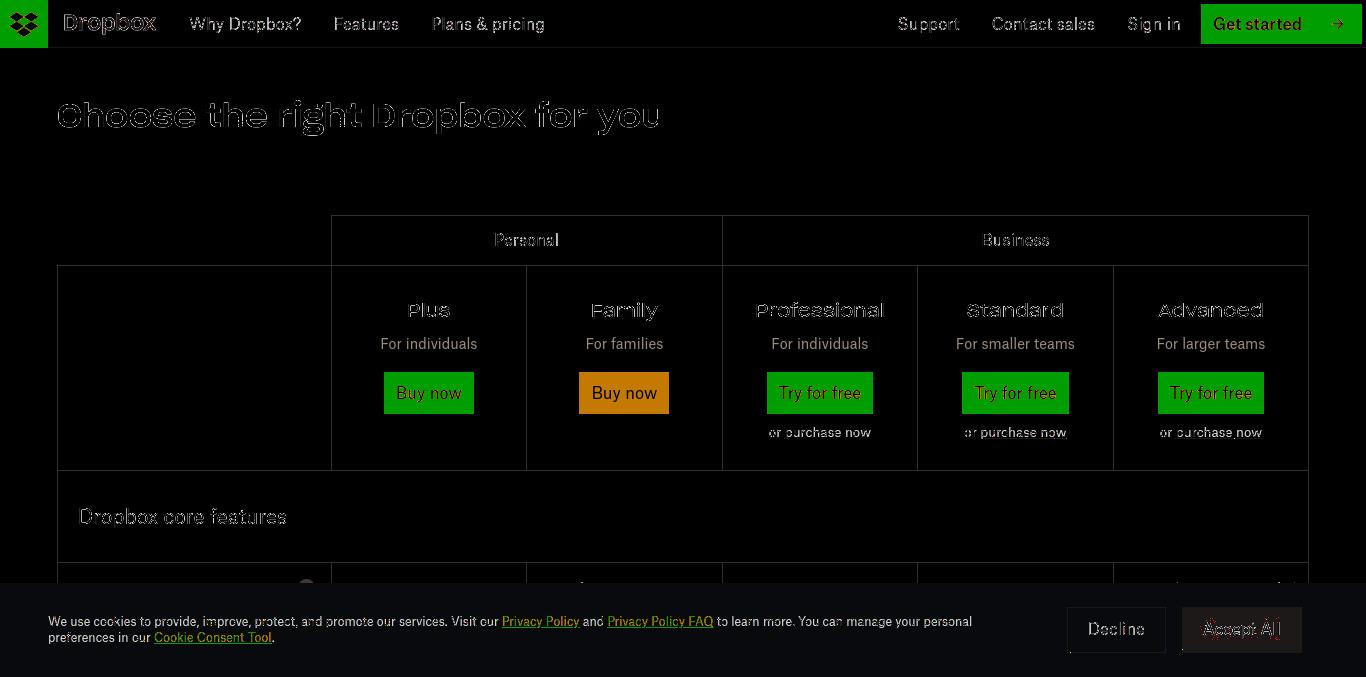Click the Get started button
The image size is (1366, 677).
1281,24
